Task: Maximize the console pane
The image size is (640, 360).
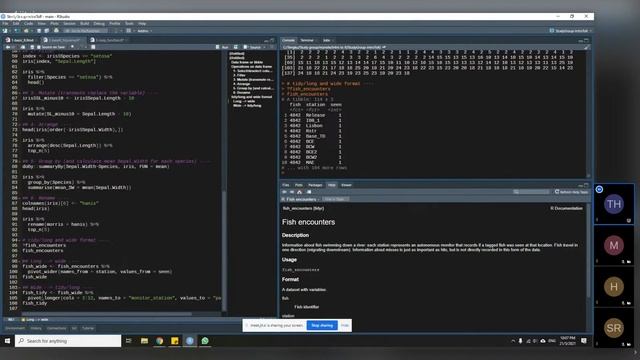Action: (x=587, y=40)
